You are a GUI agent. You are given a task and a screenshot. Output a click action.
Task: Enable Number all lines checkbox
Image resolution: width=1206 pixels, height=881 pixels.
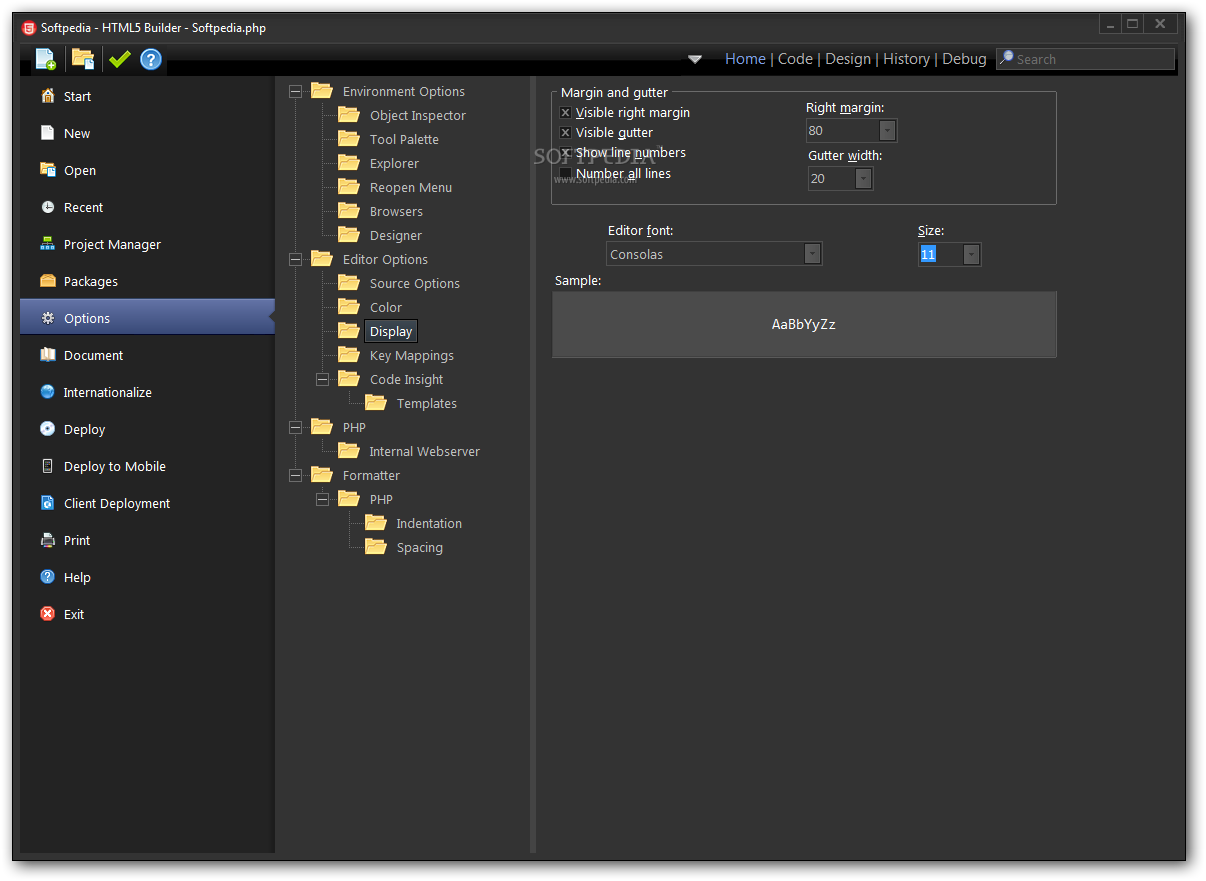565,173
